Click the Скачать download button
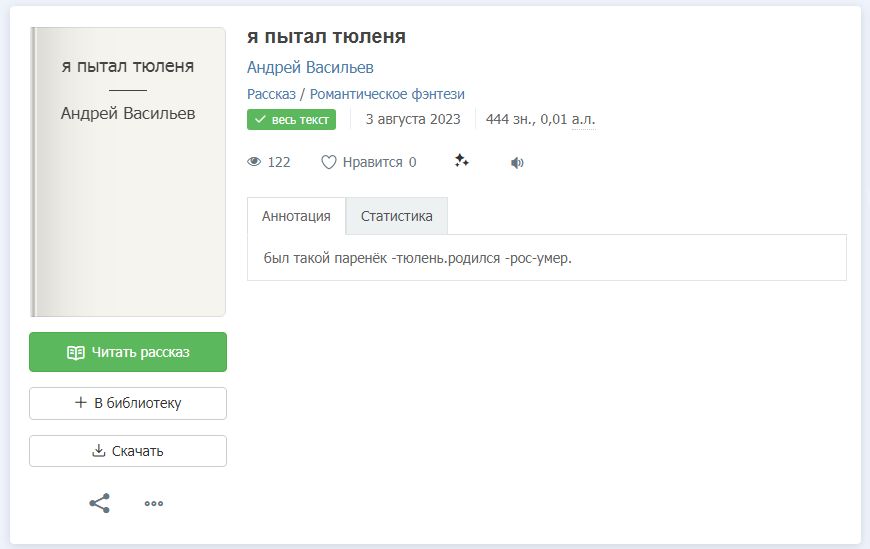This screenshot has width=870, height=549. click(x=128, y=451)
